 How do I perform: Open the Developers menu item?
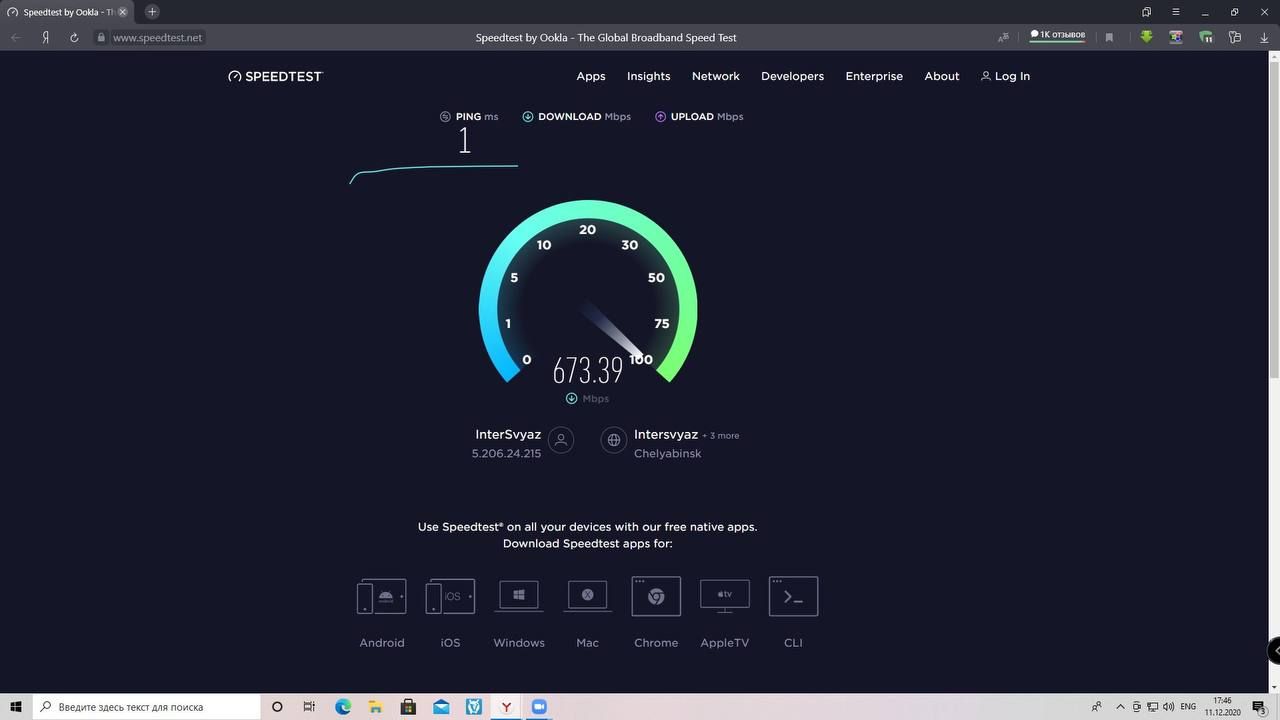tap(792, 76)
